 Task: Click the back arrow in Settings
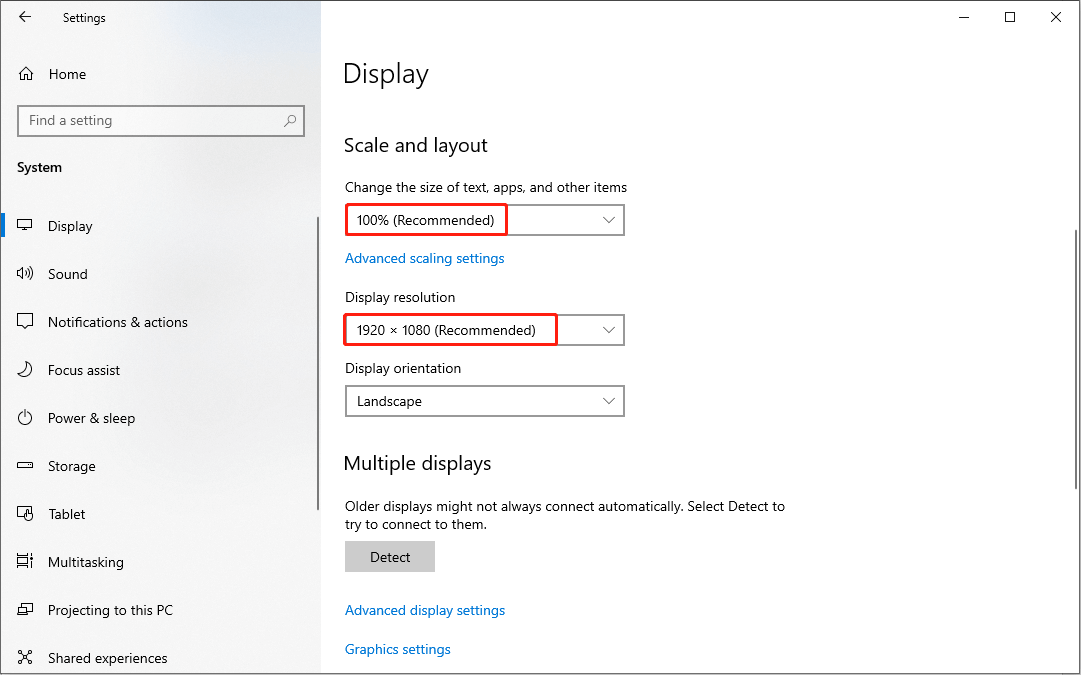pos(25,16)
